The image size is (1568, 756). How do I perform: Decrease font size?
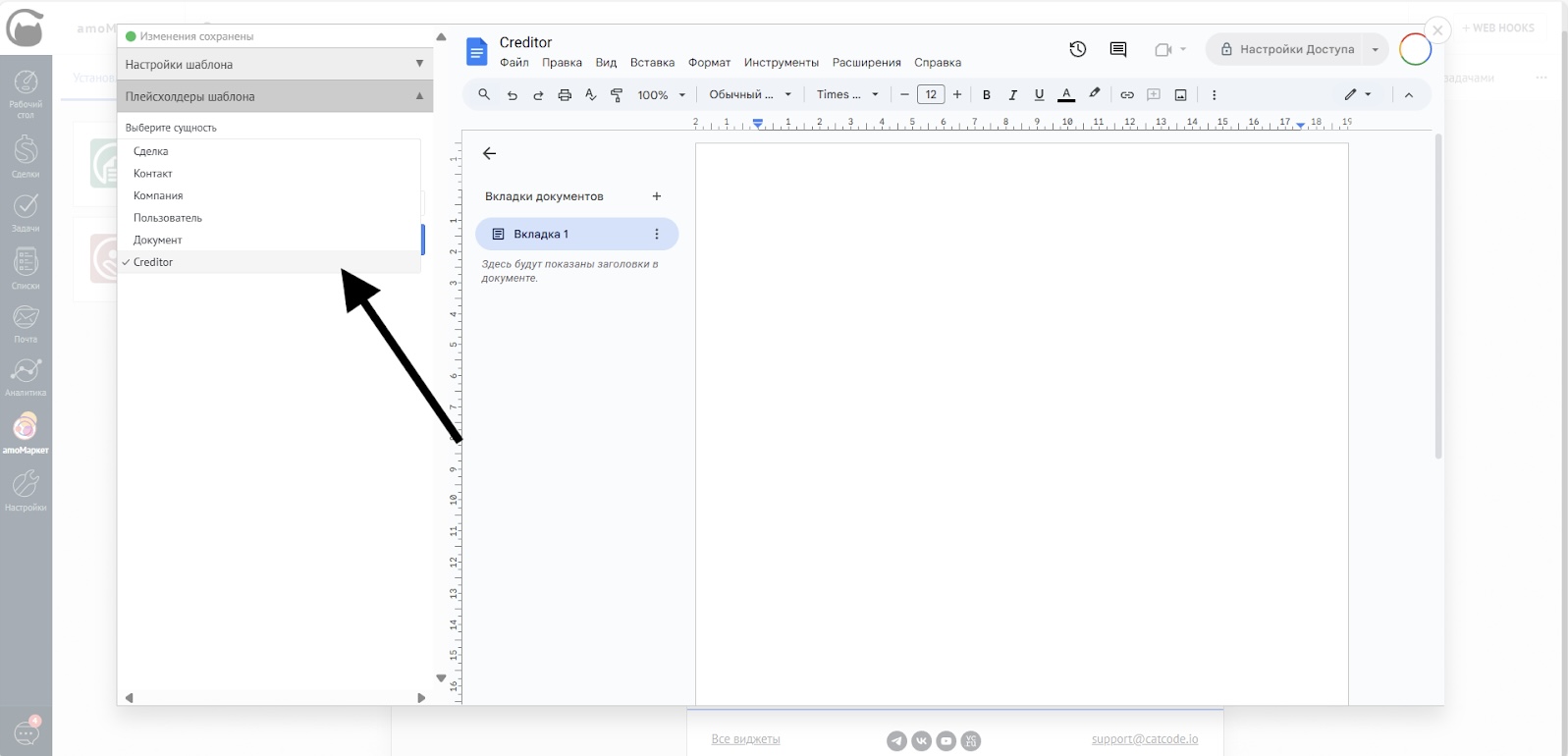point(904,95)
